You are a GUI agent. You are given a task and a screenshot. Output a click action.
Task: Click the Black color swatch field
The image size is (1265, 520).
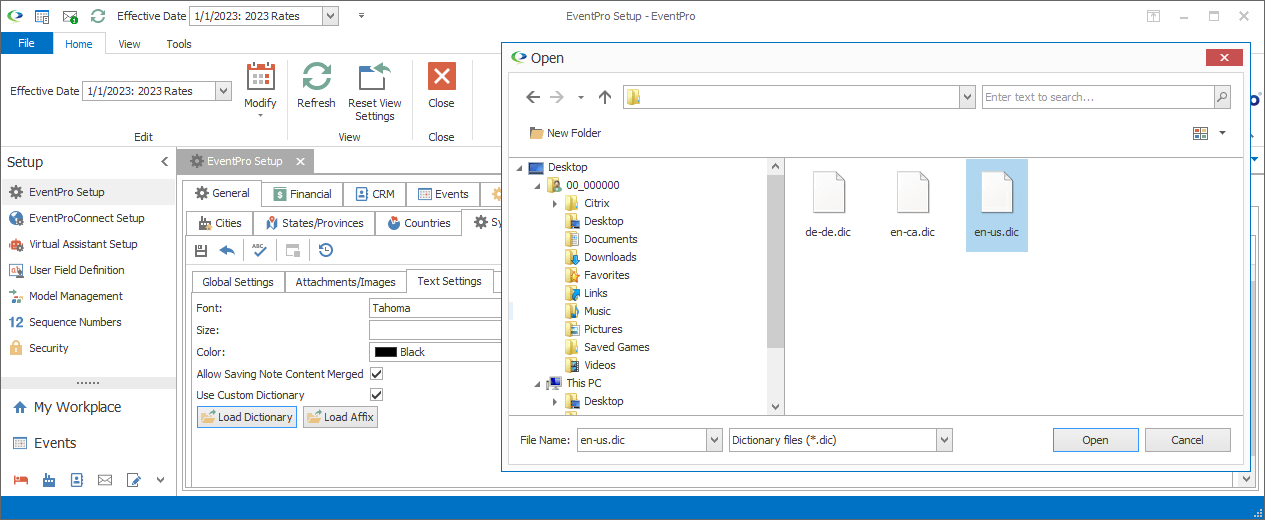(x=435, y=352)
